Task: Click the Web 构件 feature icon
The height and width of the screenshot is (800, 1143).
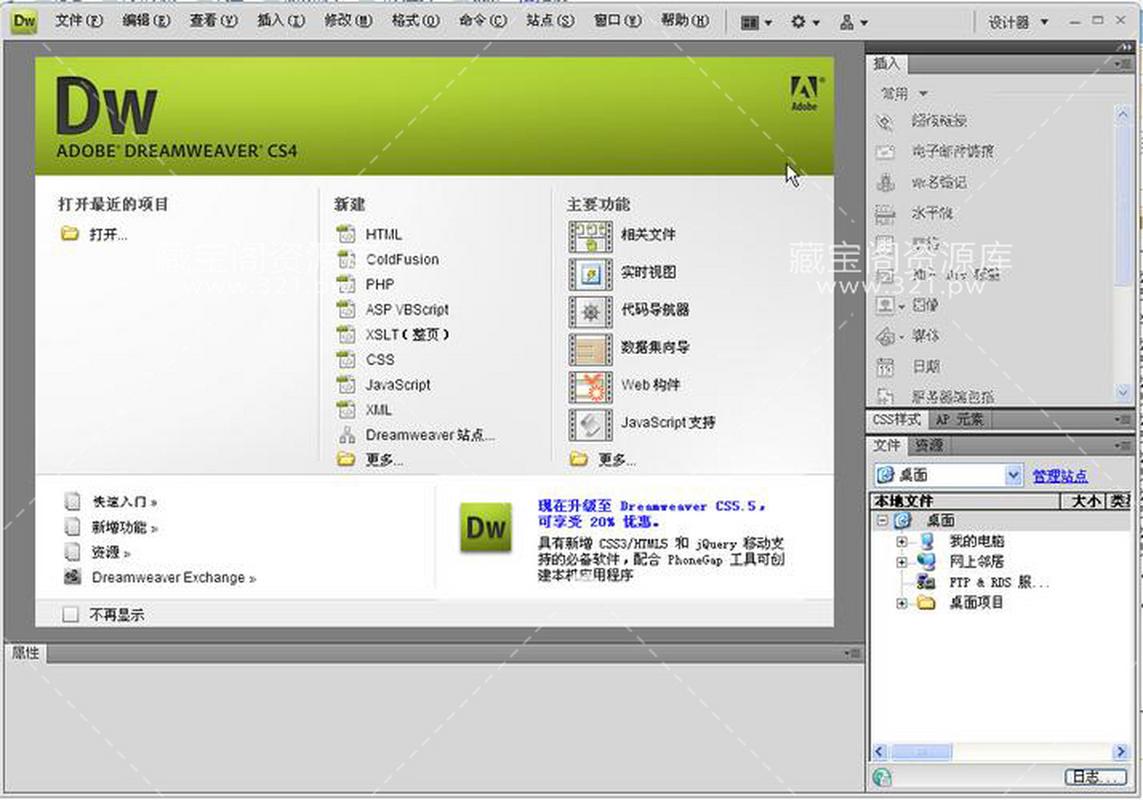Action: coord(591,385)
